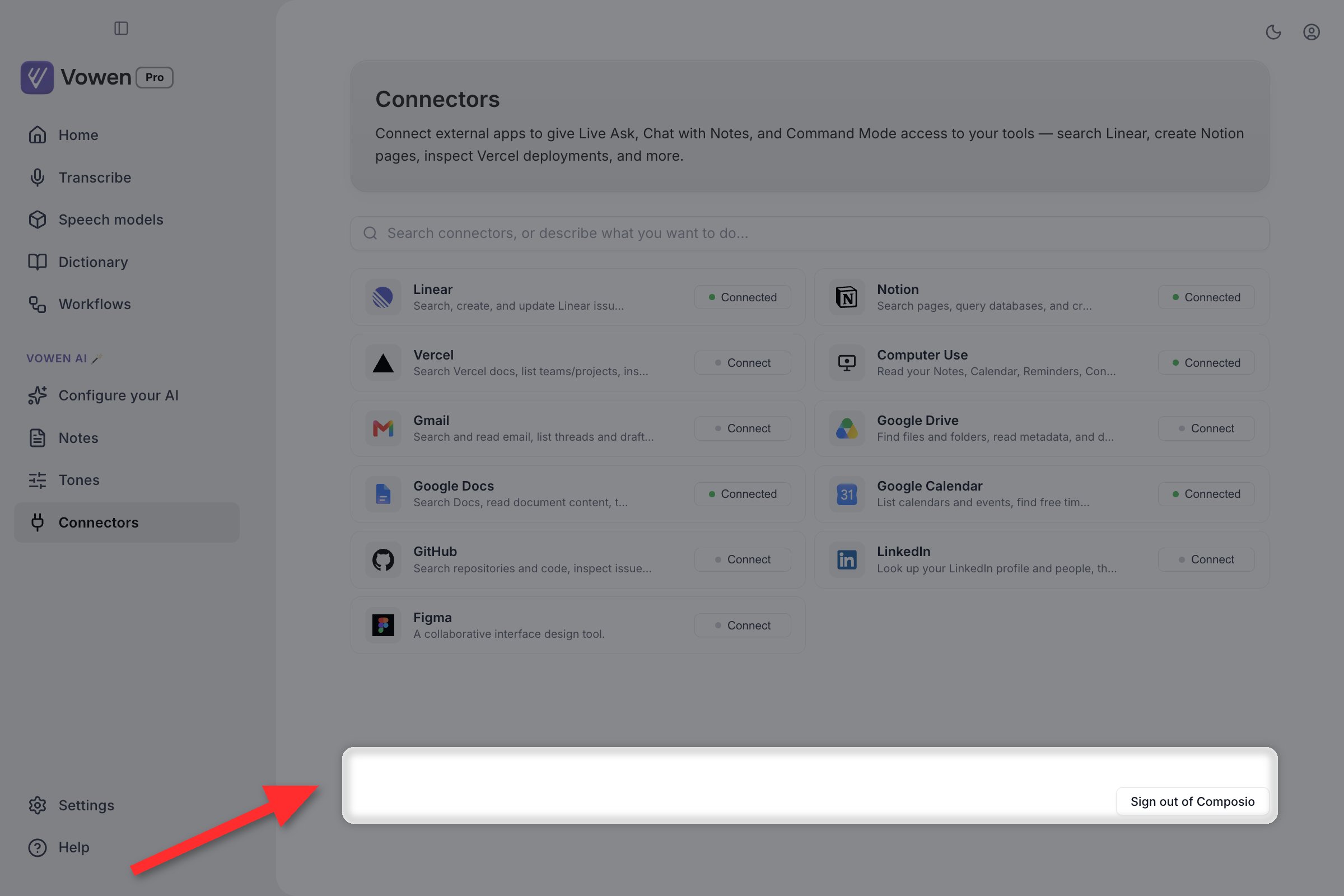This screenshot has height=896, width=1344.
Task: Click the Vercel triangle icon
Action: coord(383,363)
